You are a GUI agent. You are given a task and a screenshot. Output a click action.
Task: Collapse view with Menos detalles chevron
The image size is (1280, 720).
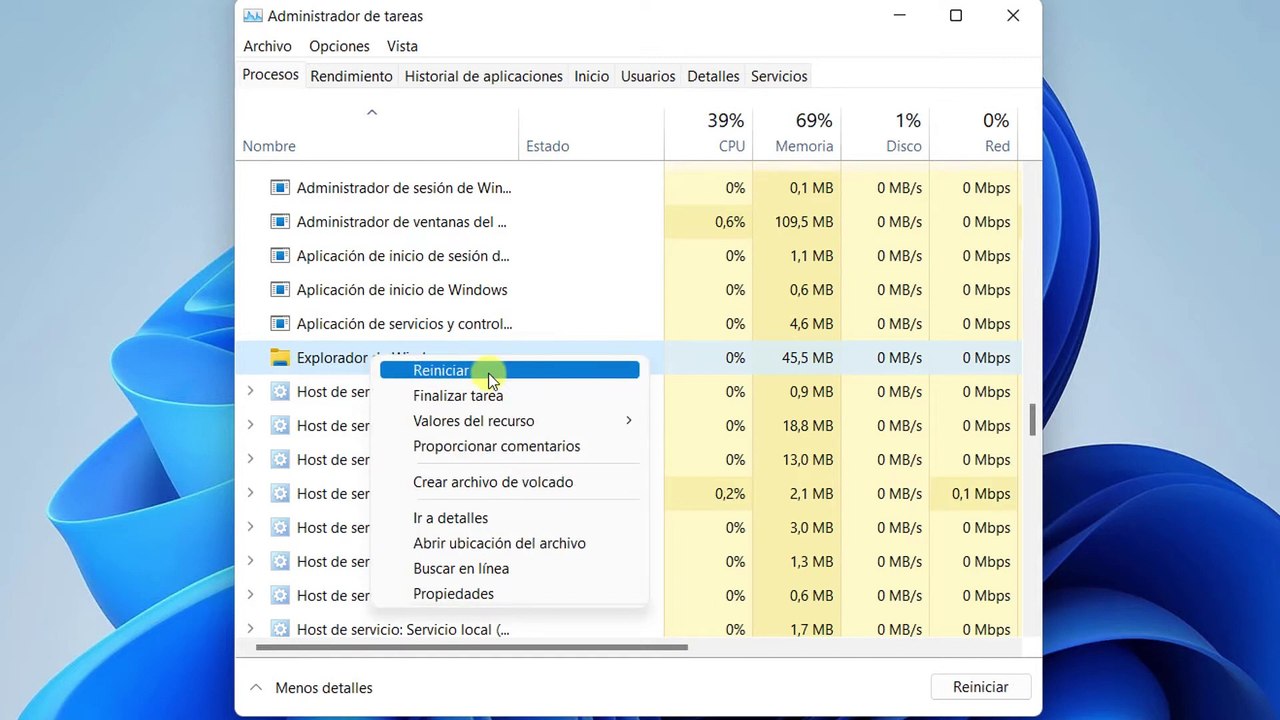pyautogui.click(x=256, y=688)
